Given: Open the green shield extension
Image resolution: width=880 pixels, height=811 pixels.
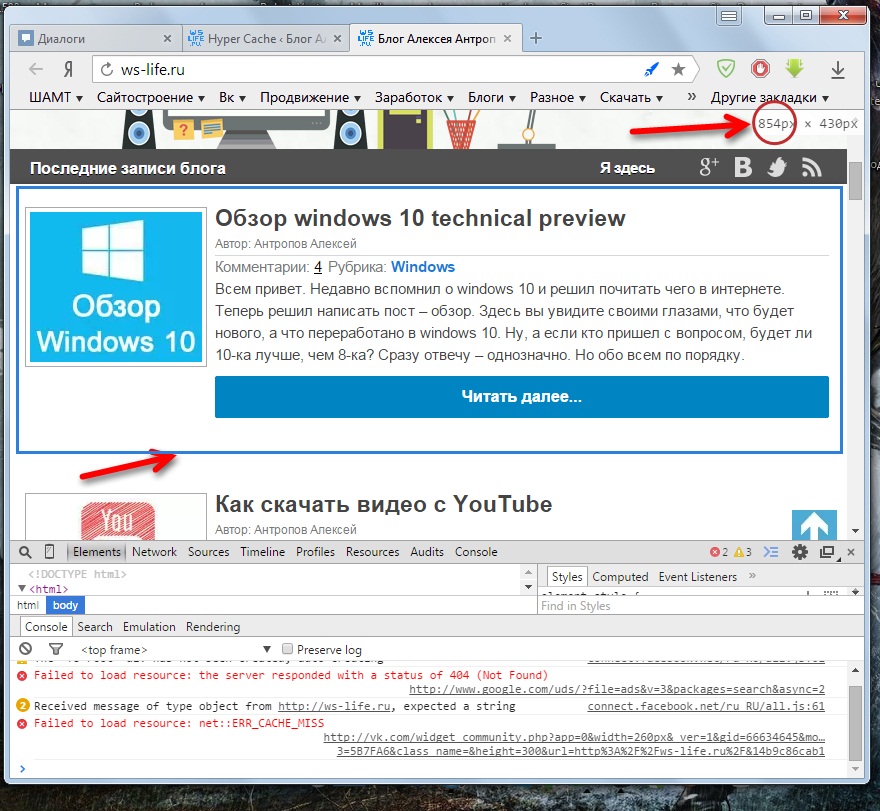Looking at the screenshot, I should point(726,69).
